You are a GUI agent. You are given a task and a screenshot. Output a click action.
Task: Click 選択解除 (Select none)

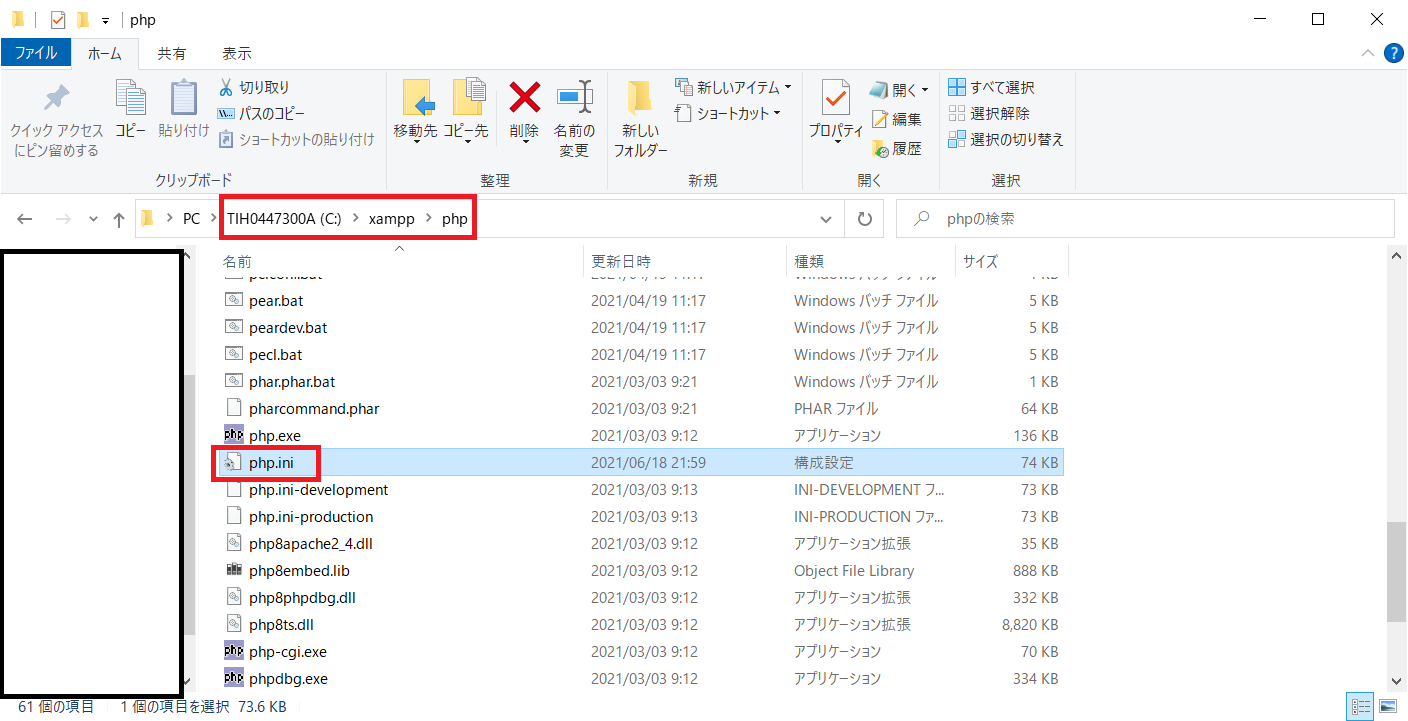click(x=989, y=114)
